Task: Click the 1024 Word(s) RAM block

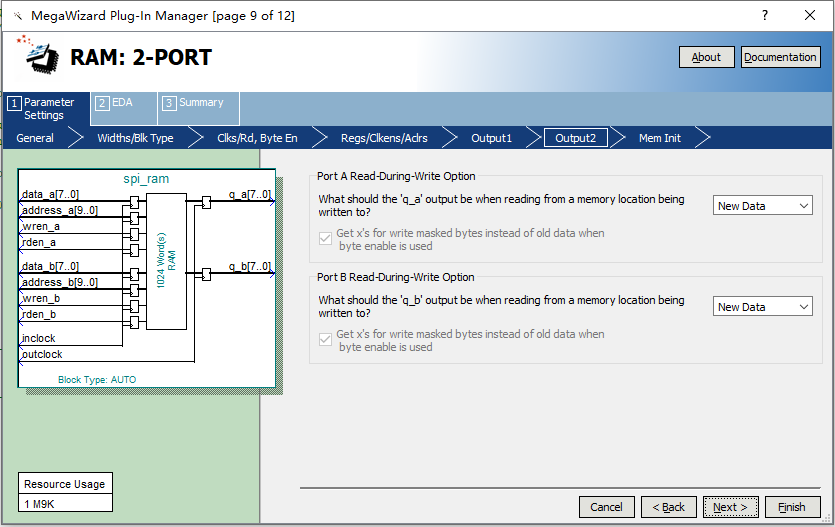Action: (x=166, y=261)
